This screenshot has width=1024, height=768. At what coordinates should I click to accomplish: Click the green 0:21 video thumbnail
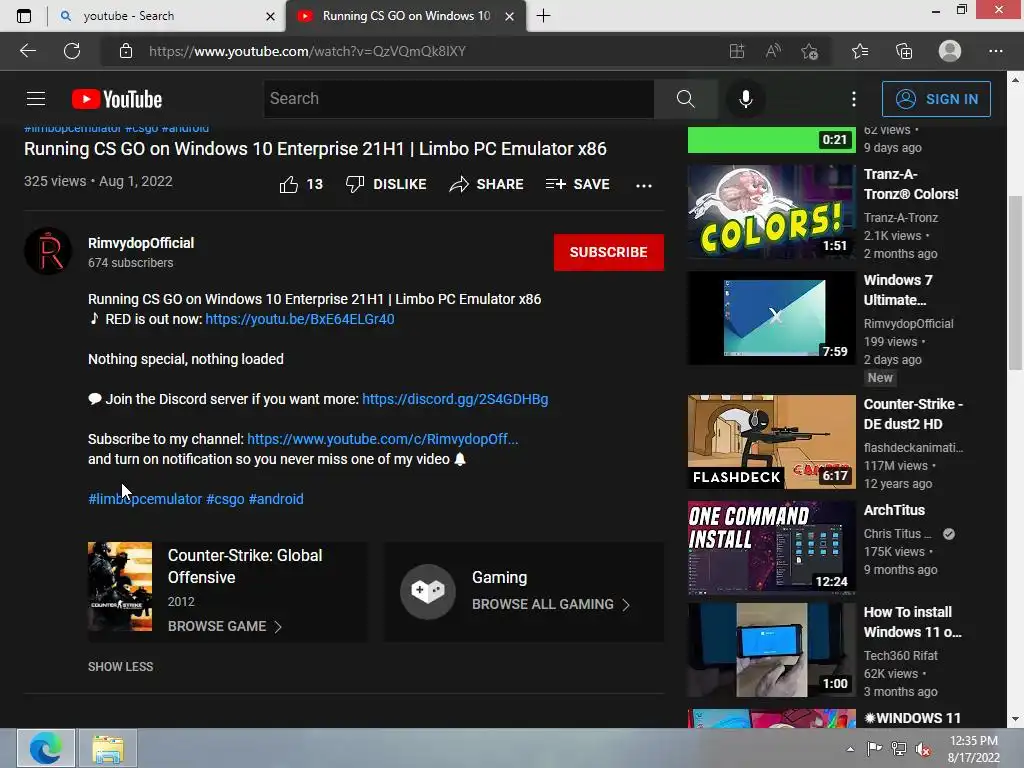point(771,140)
